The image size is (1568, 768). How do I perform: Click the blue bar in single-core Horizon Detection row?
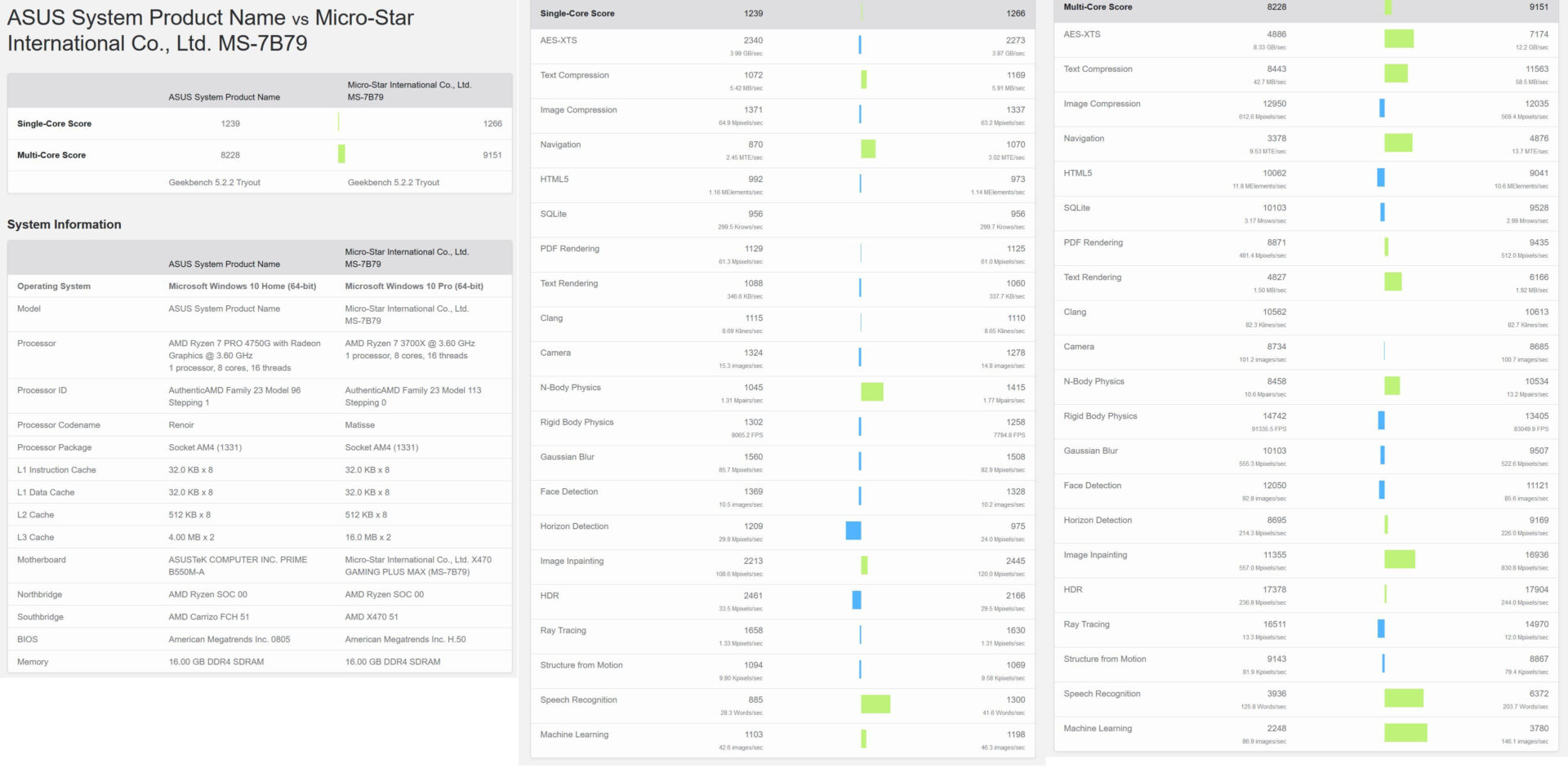pos(853,530)
